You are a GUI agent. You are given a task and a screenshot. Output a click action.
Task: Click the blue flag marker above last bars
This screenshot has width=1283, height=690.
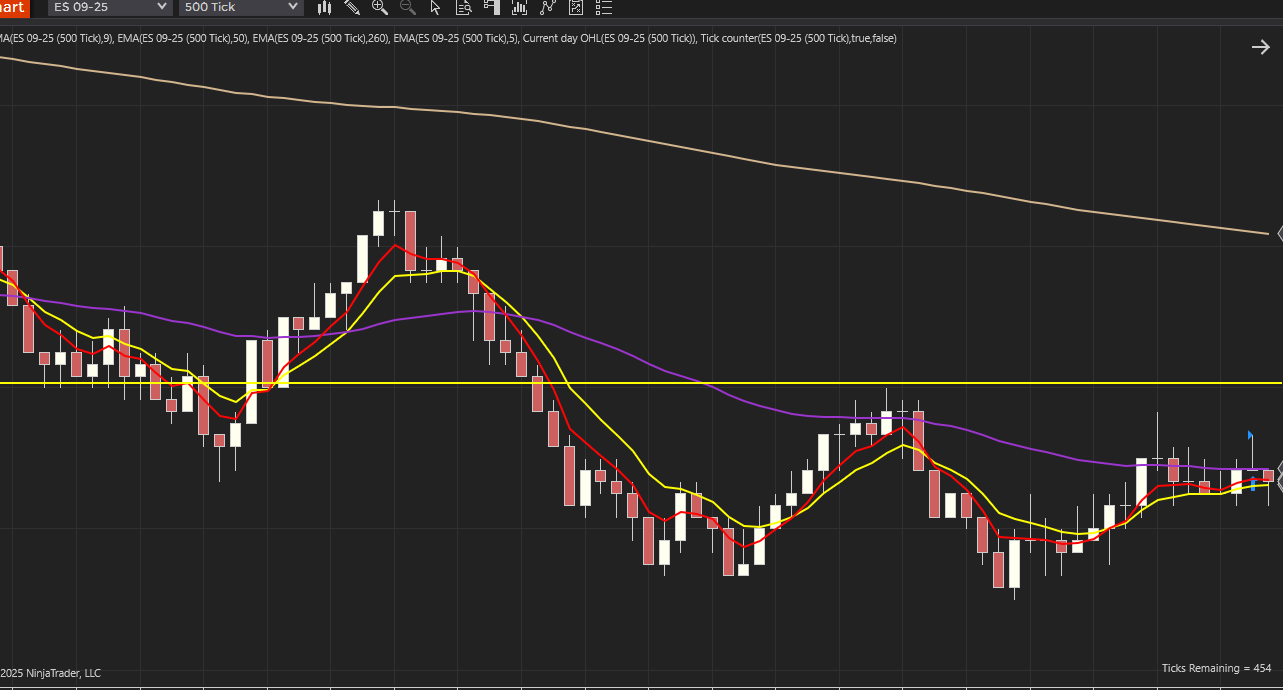coord(1250,436)
